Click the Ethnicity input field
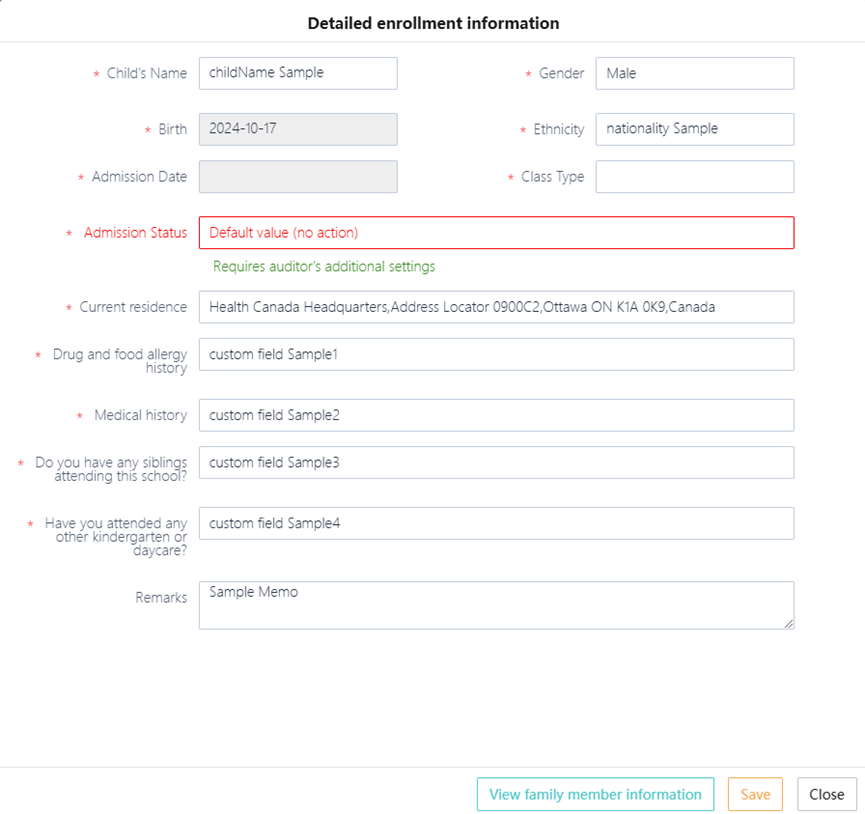The width and height of the screenshot is (865, 814). [694, 129]
